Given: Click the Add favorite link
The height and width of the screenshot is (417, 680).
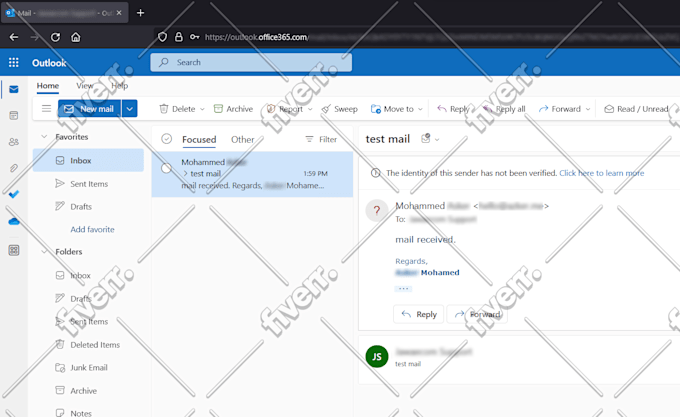Looking at the screenshot, I should pos(92,229).
